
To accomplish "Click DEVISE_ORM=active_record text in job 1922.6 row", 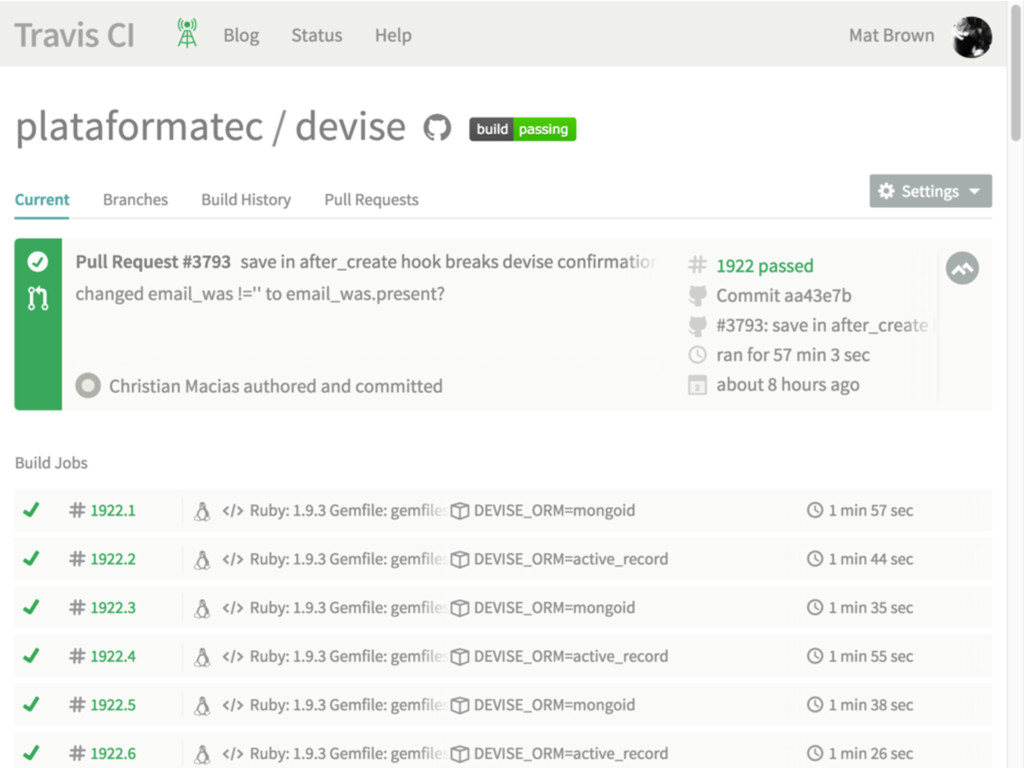I will click(x=571, y=753).
